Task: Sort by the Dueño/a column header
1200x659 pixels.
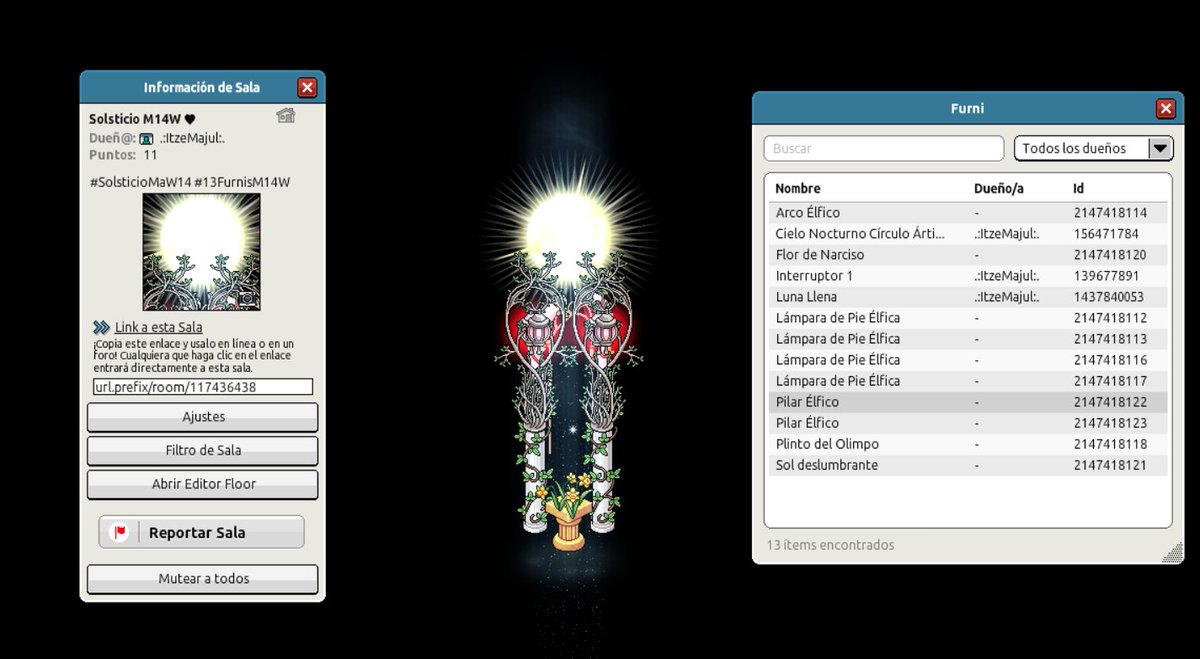Action: pos(999,188)
